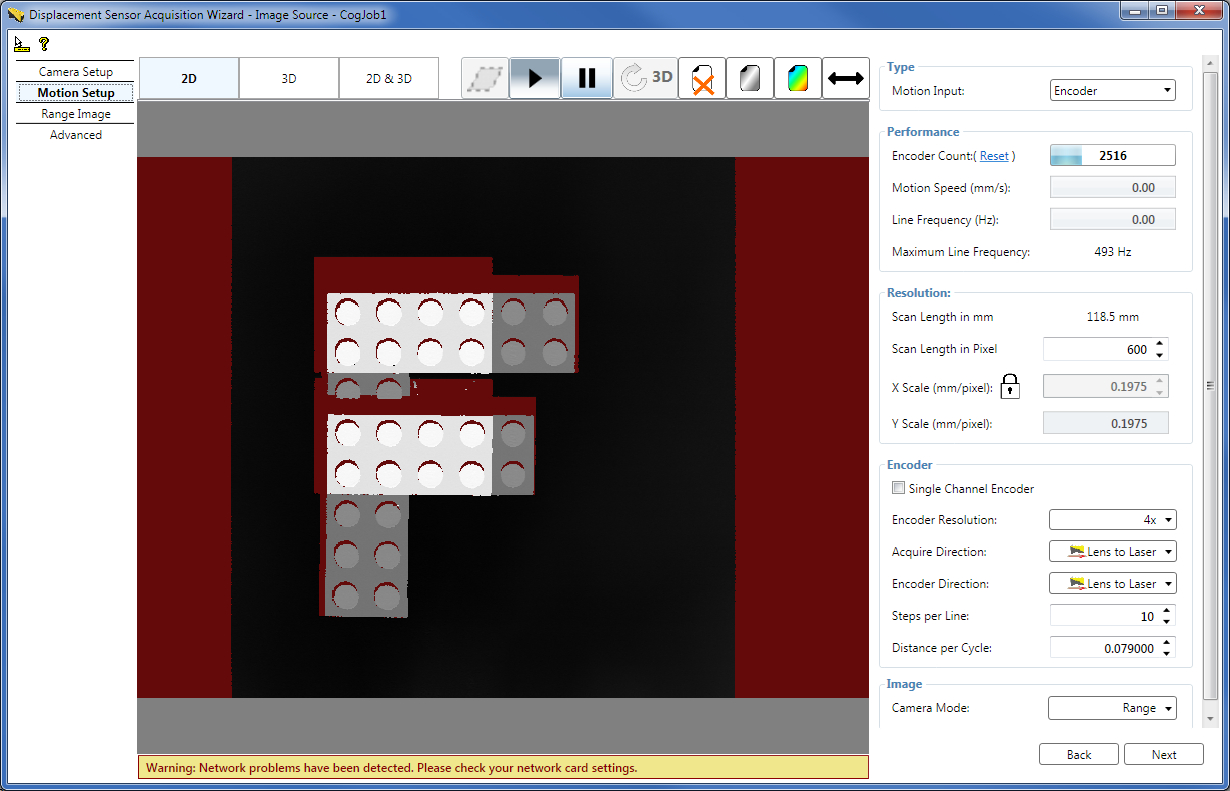1230x791 pixels.
Task: Reset the Encoder Count
Action: click(x=995, y=155)
